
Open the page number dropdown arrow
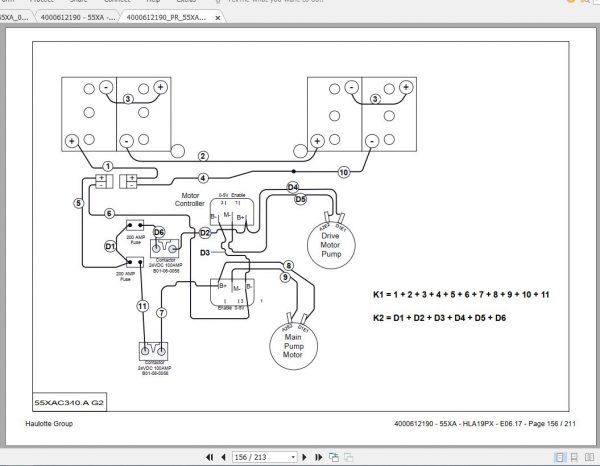pyautogui.click(x=293, y=457)
